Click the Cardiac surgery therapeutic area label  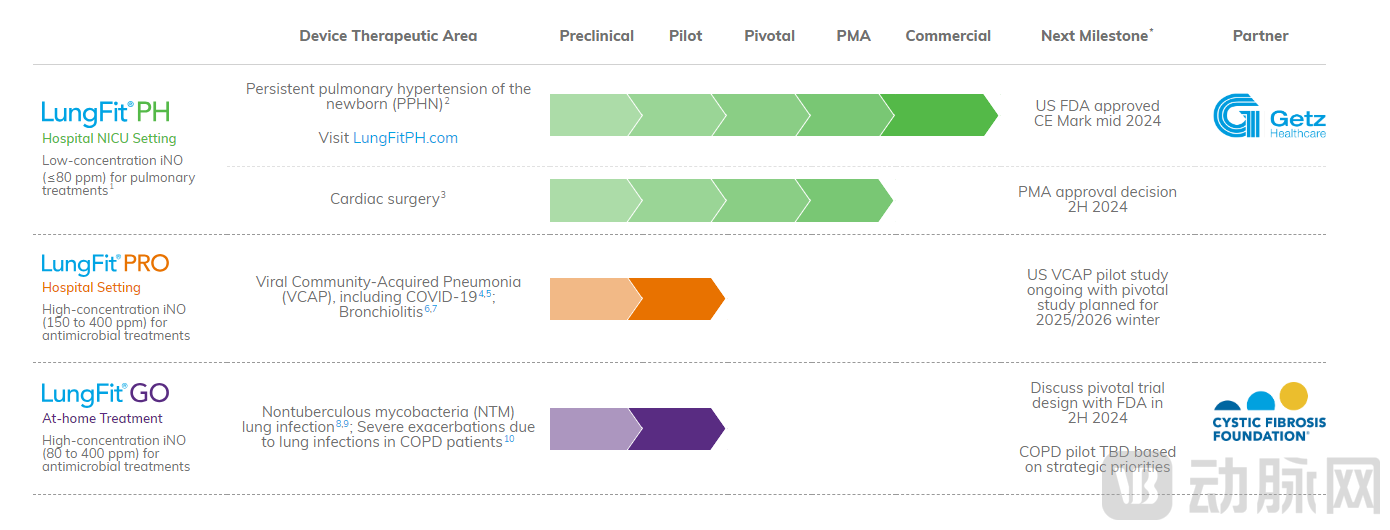pos(387,199)
